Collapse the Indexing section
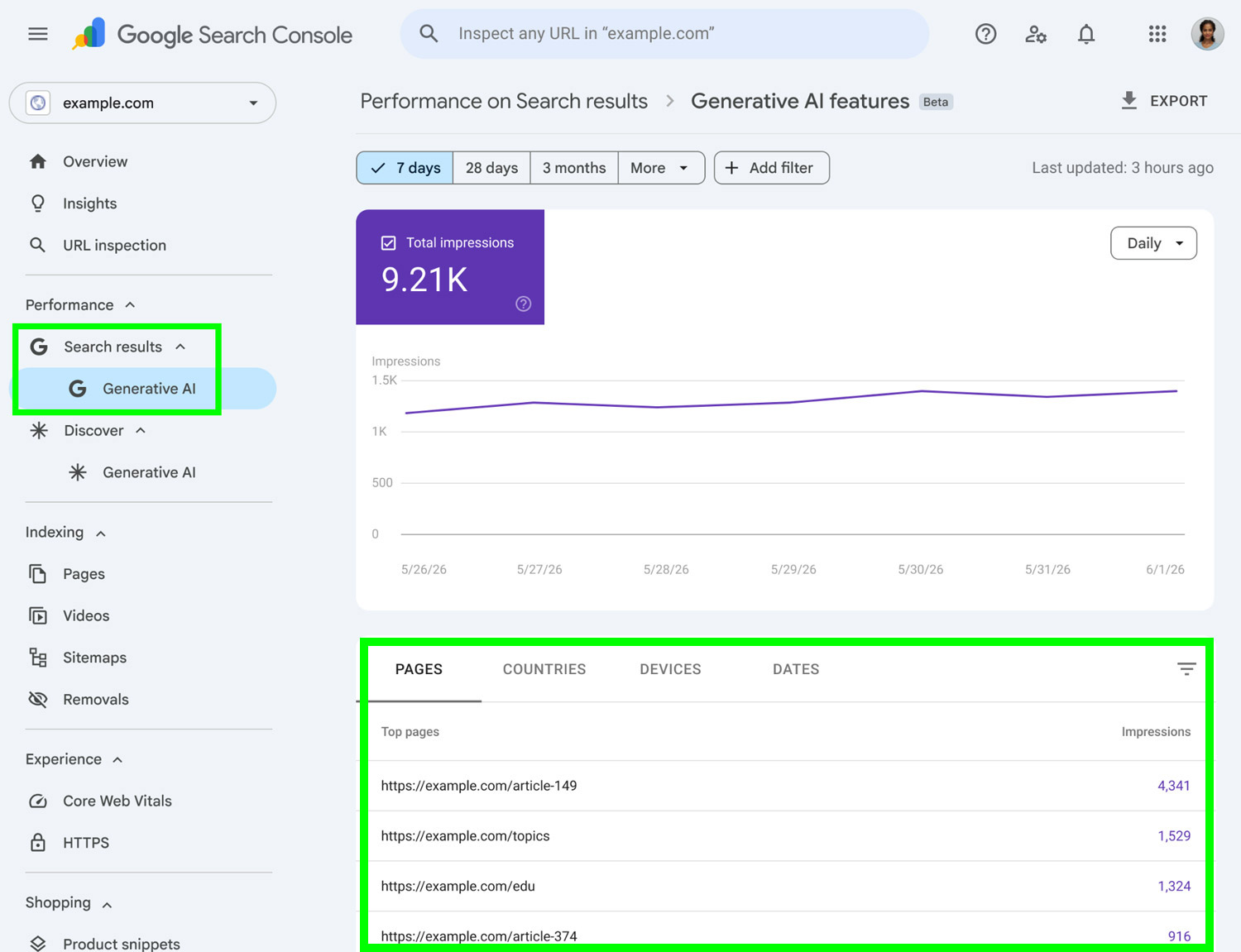Image resolution: width=1241 pixels, height=952 pixels. click(x=101, y=533)
